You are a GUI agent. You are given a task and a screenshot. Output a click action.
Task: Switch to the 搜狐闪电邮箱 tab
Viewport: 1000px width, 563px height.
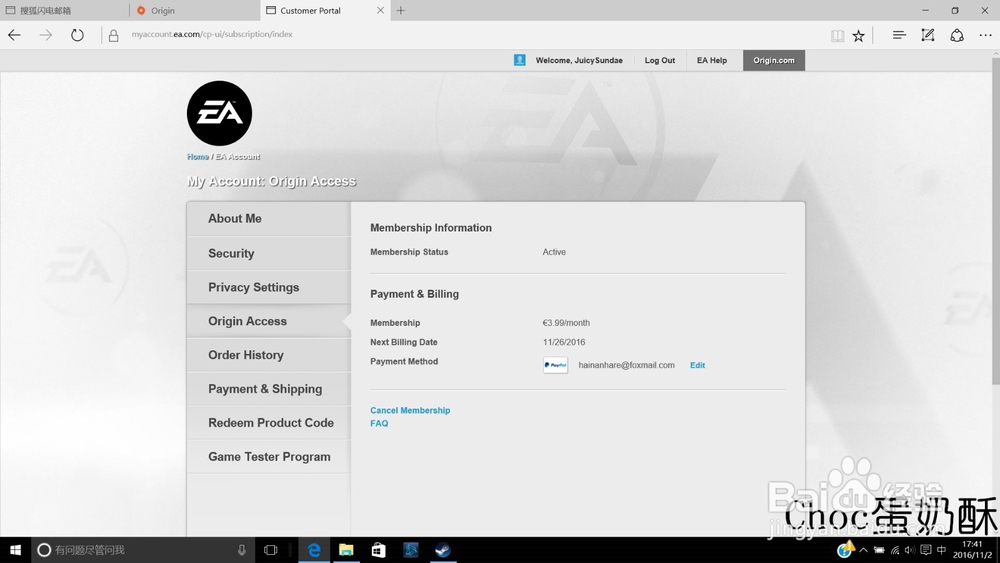64,10
